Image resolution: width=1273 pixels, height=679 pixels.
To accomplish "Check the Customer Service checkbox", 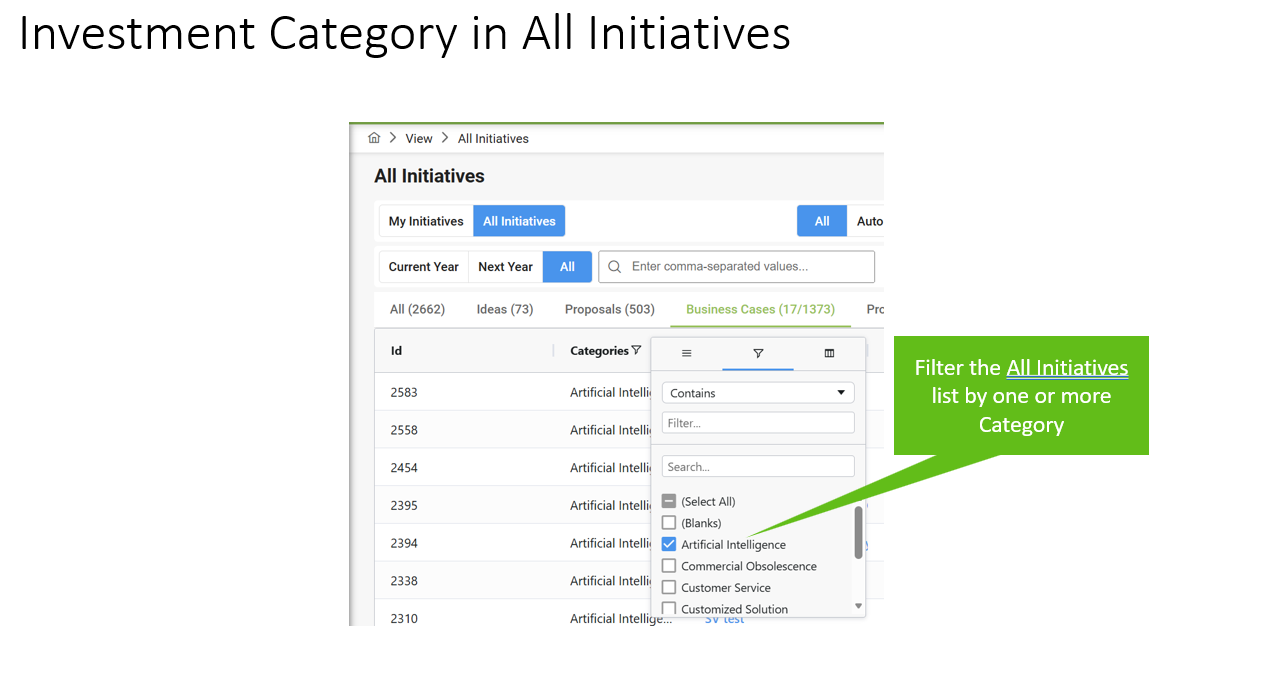I will (669, 587).
